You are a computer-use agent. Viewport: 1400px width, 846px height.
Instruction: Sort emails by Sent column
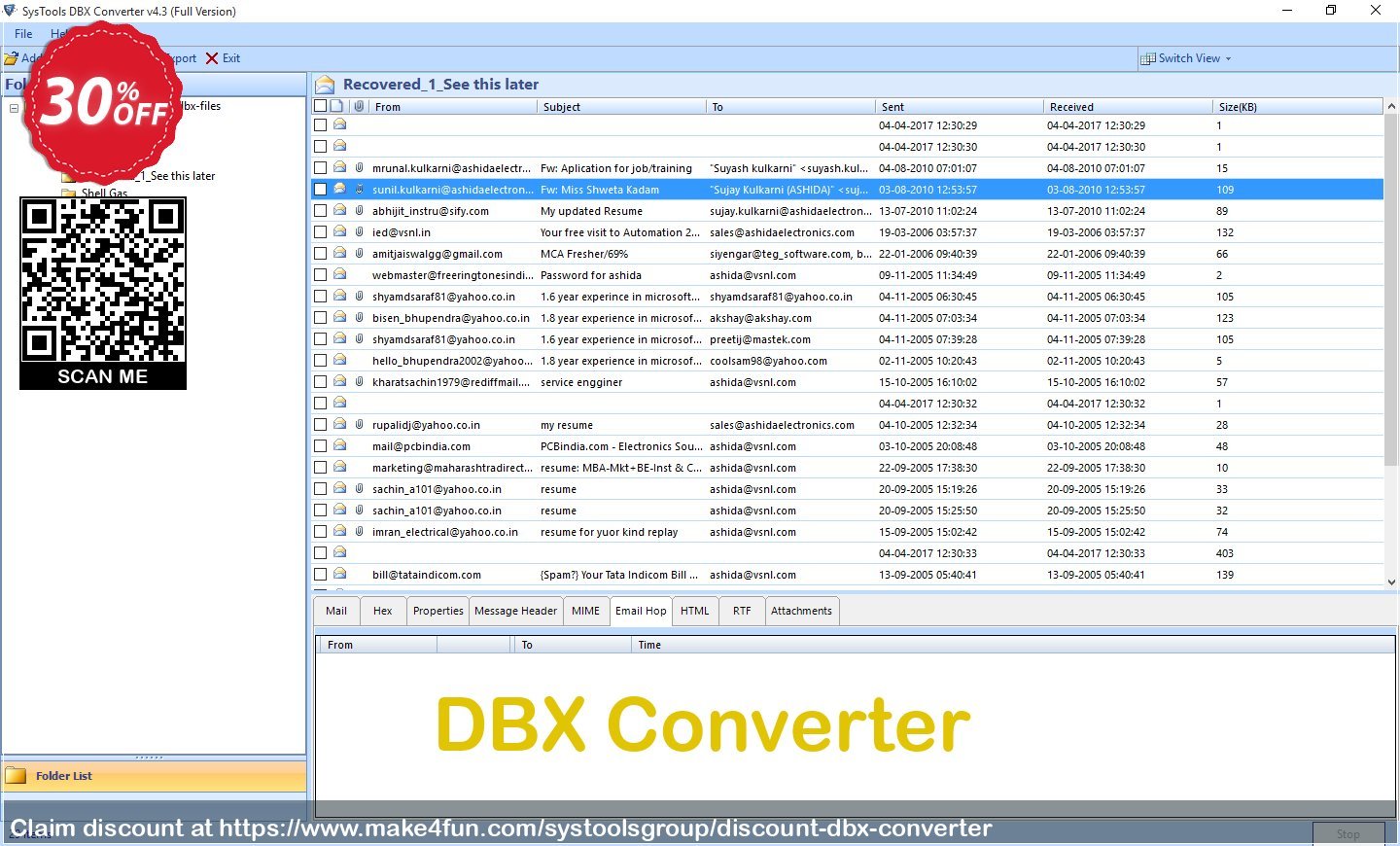pos(959,107)
